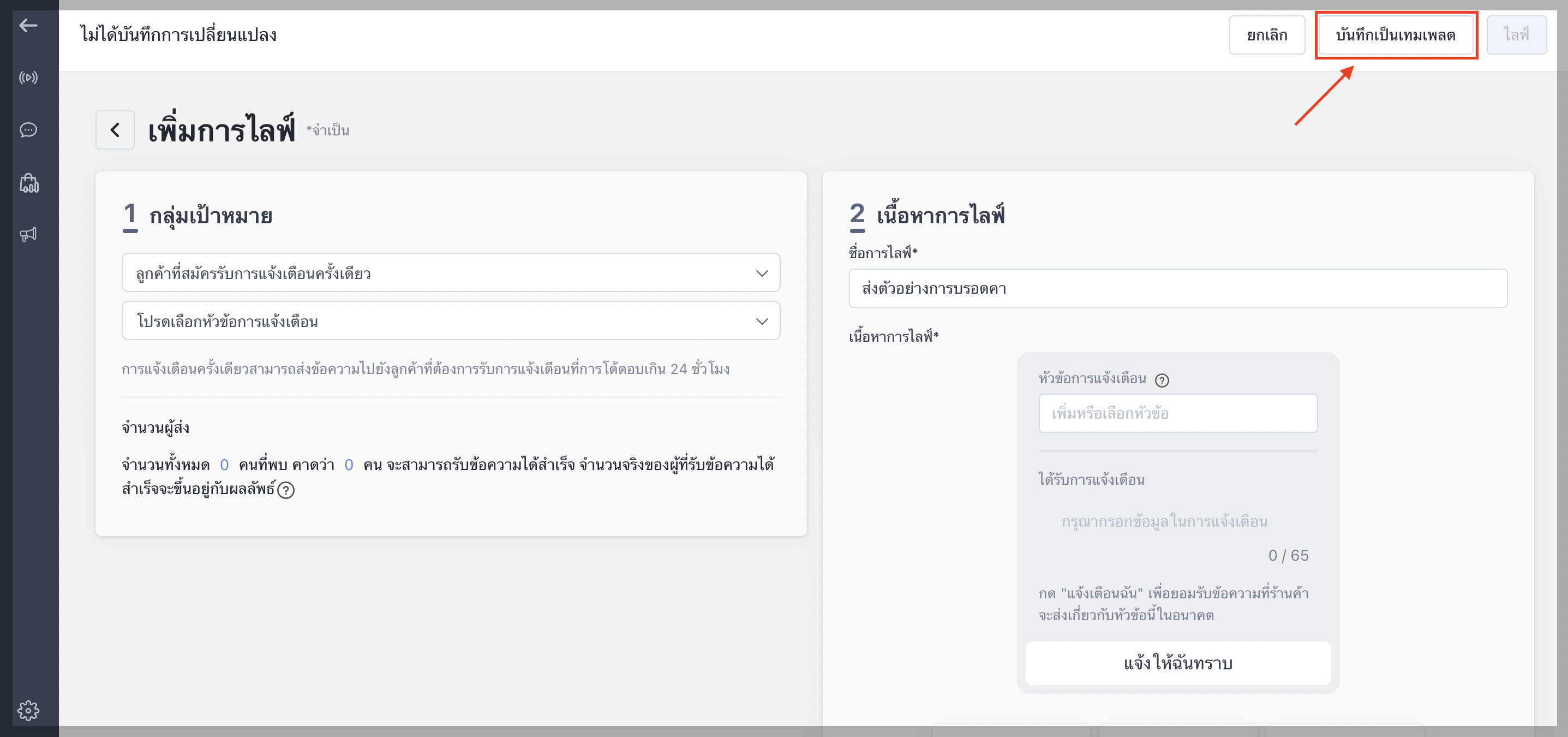Open the megaphone icon in the sidebar

click(28, 235)
